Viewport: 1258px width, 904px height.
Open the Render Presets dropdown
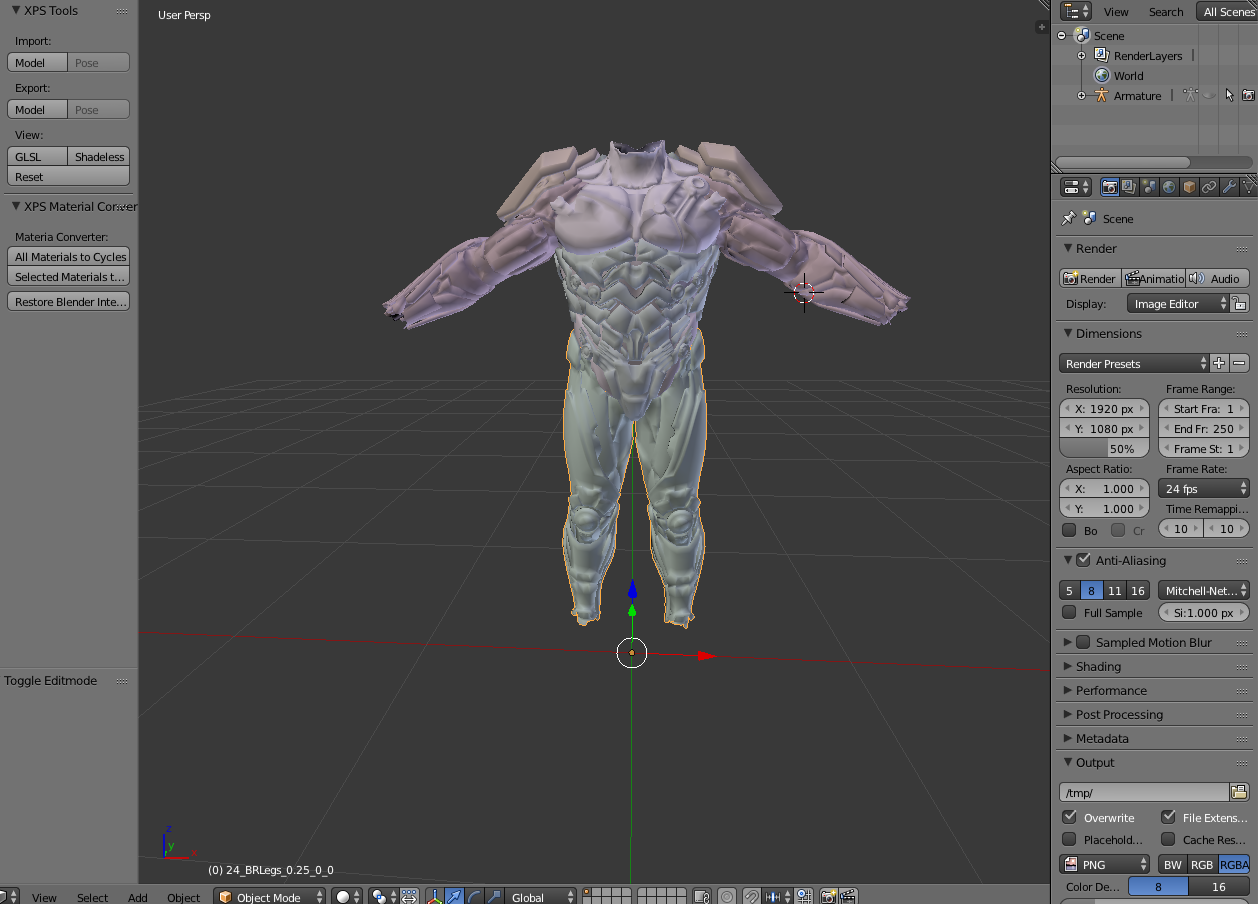point(1134,363)
